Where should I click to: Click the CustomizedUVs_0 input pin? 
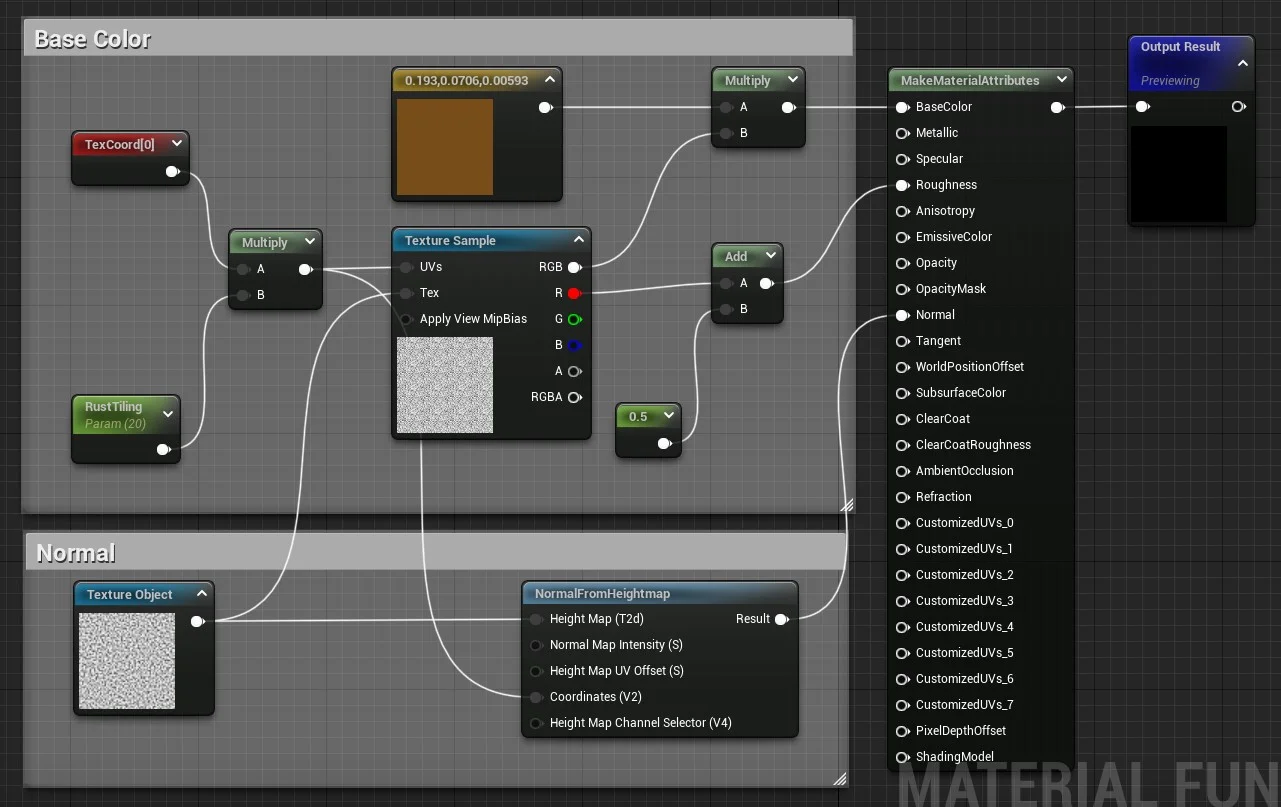(902, 523)
